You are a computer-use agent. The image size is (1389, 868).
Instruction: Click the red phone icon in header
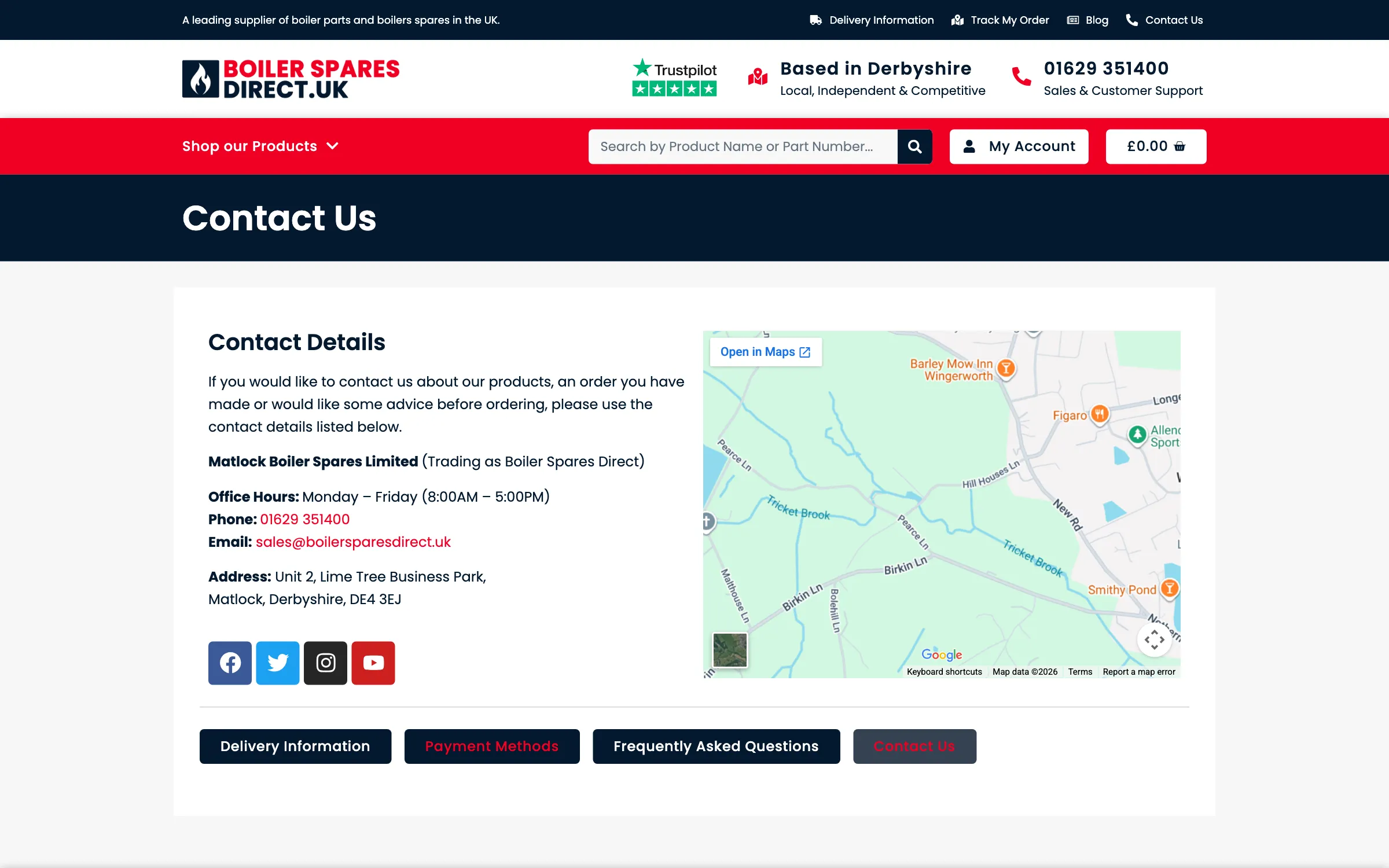coord(1021,77)
